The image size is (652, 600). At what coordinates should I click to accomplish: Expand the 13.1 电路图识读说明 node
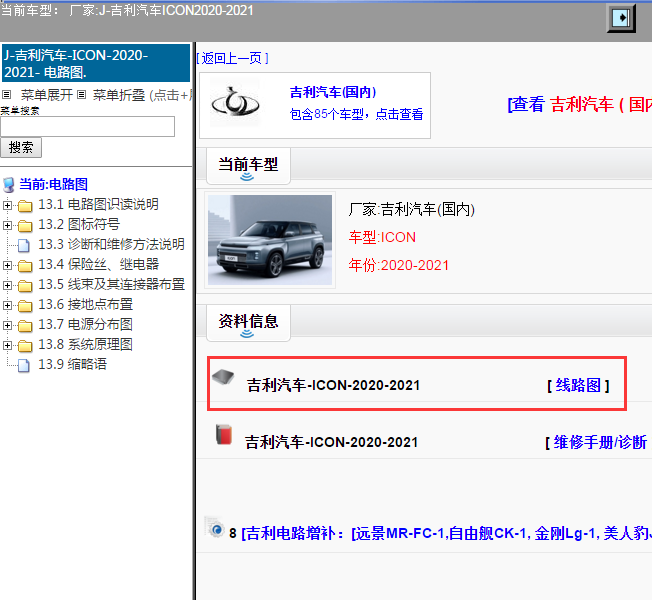pyautogui.click(x=7, y=205)
